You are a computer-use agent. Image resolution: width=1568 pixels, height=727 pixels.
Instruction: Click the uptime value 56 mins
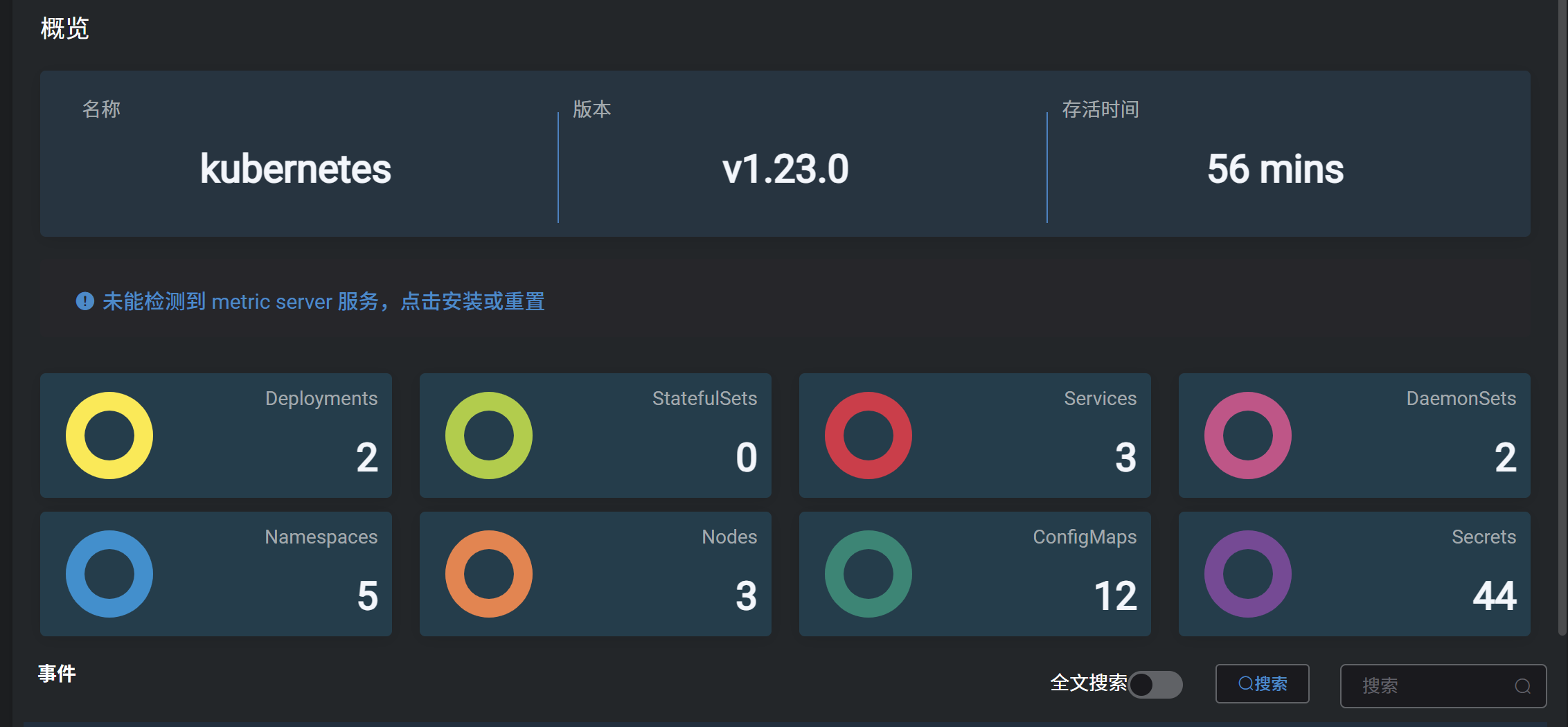(1275, 169)
